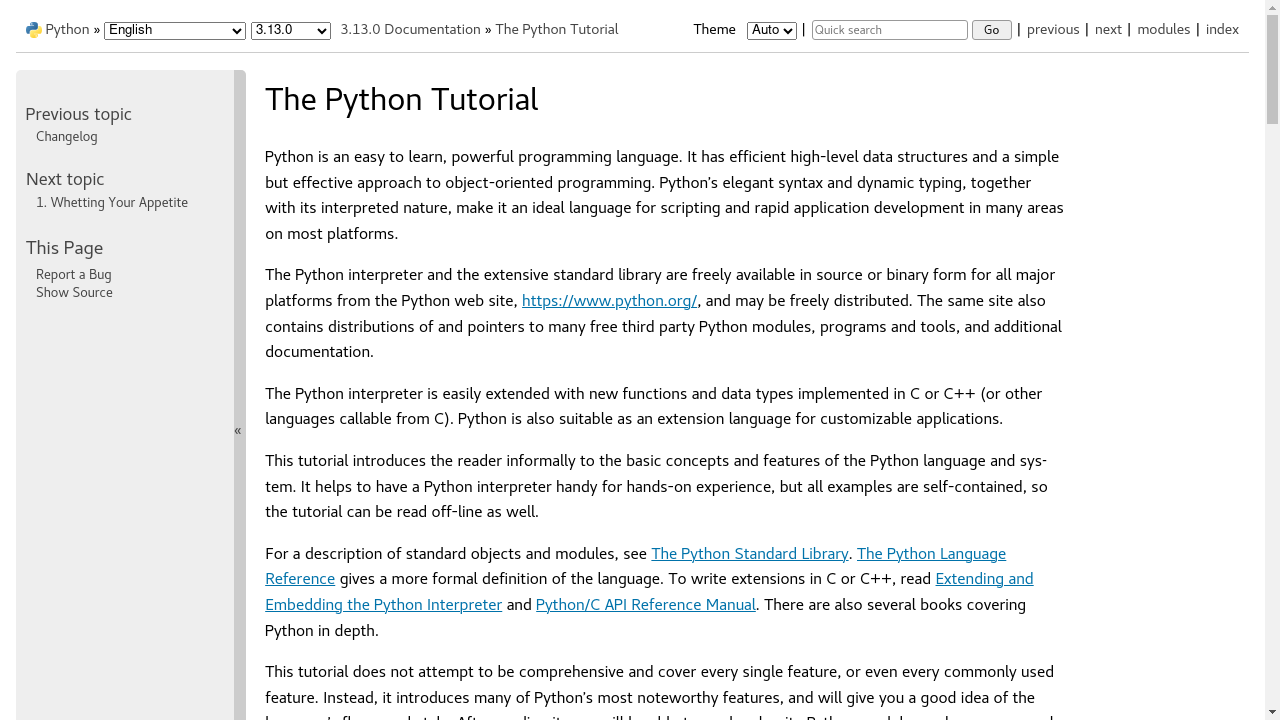Click the Previous topic sidebar heading
This screenshot has height=720, width=1280.
pos(78,115)
